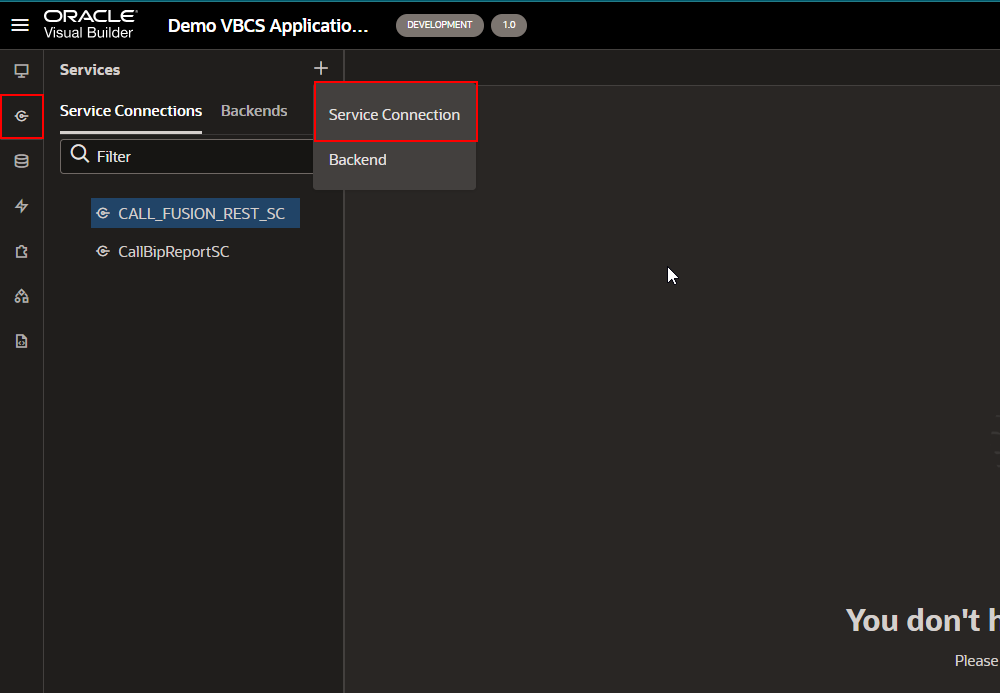Select the Services icon in the navigator

[x=22, y=116]
